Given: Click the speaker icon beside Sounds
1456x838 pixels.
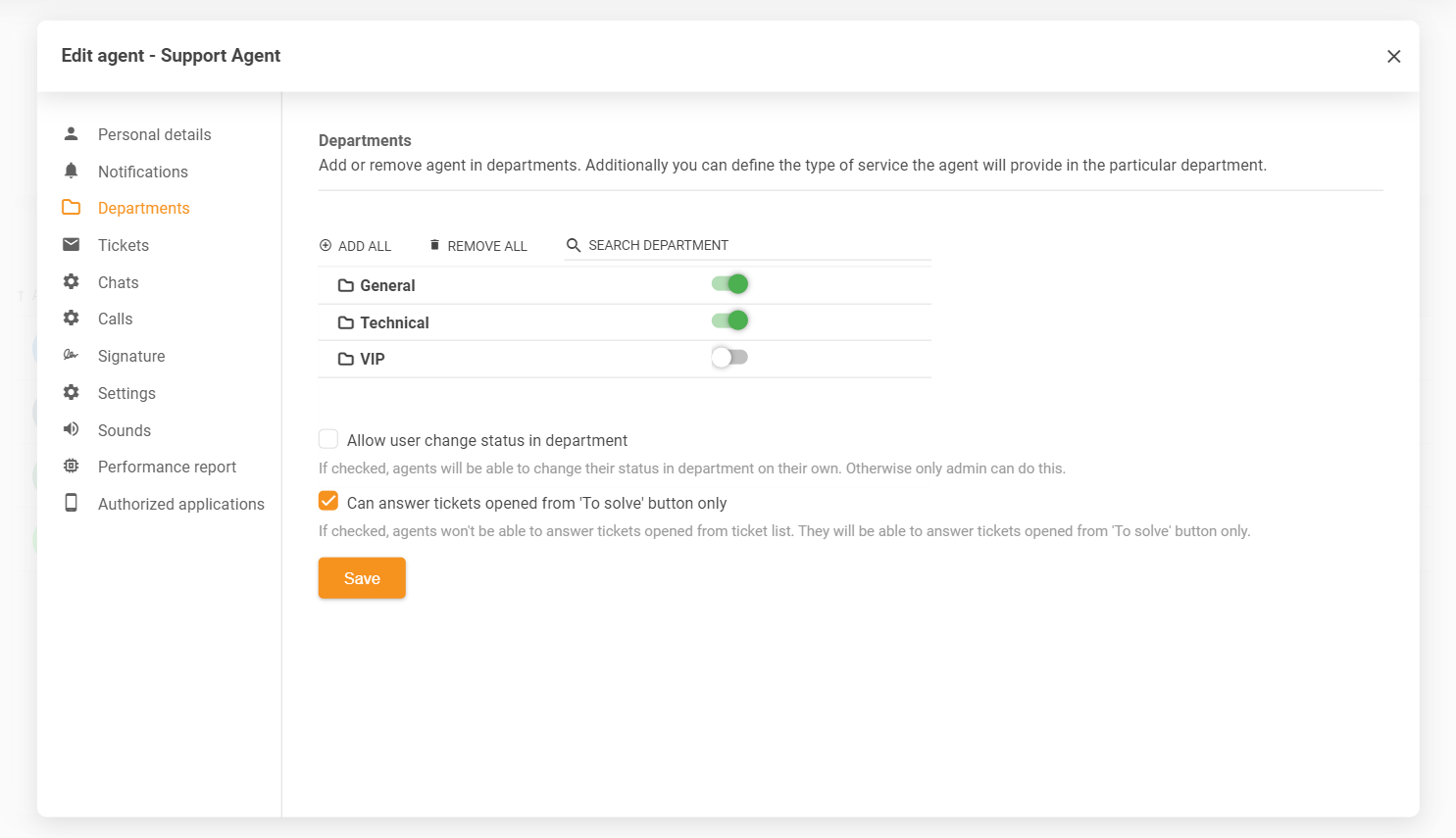Looking at the screenshot, I should [x=71, y=429].
